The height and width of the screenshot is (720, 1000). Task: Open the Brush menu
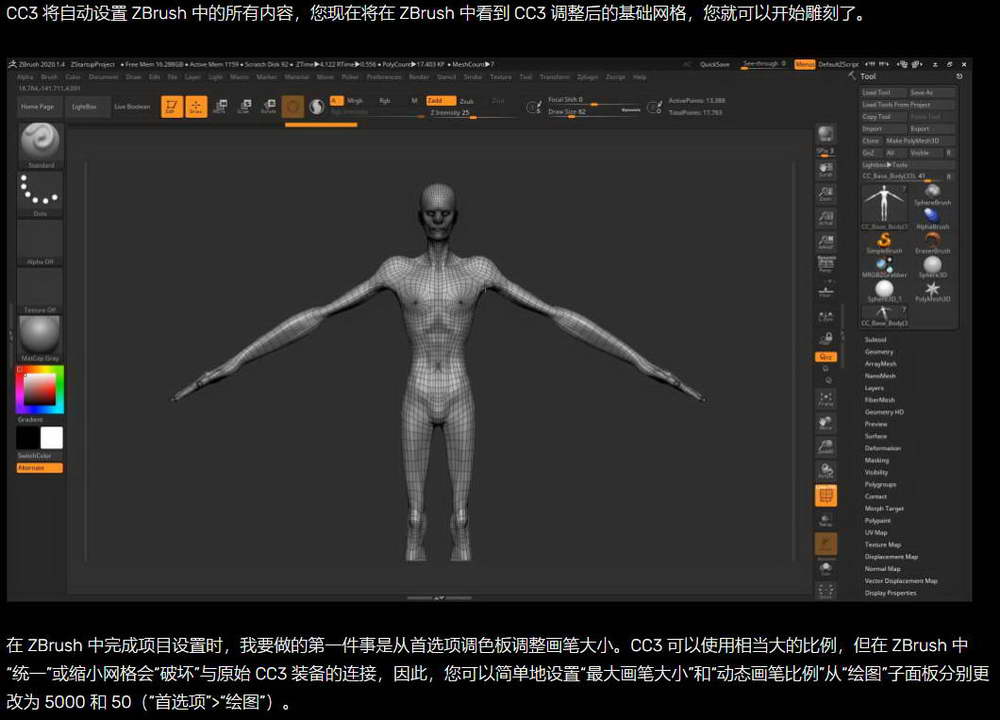click(49, 77)
